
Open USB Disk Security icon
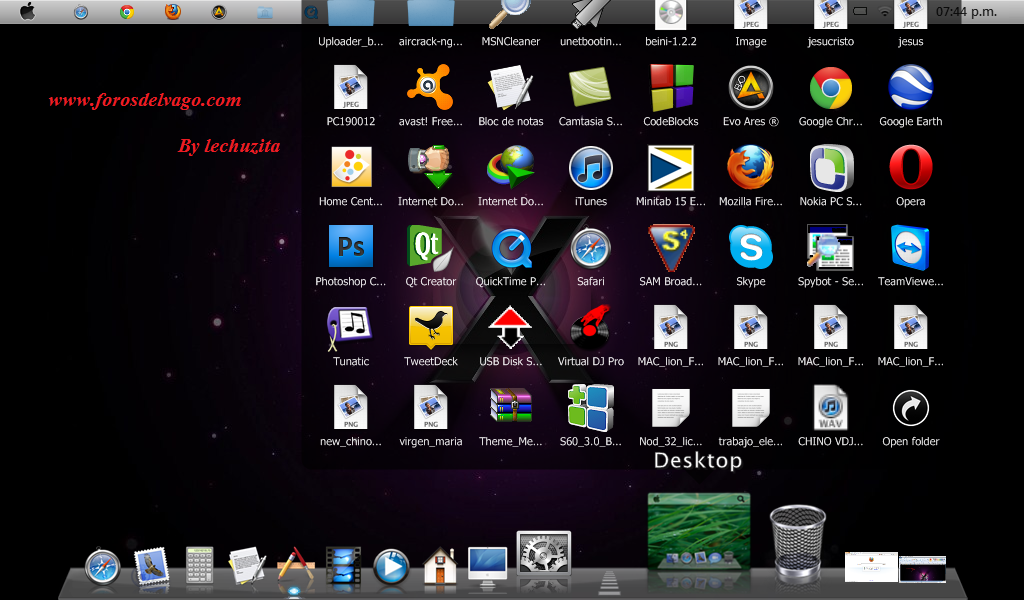click(x=509, y=328)
